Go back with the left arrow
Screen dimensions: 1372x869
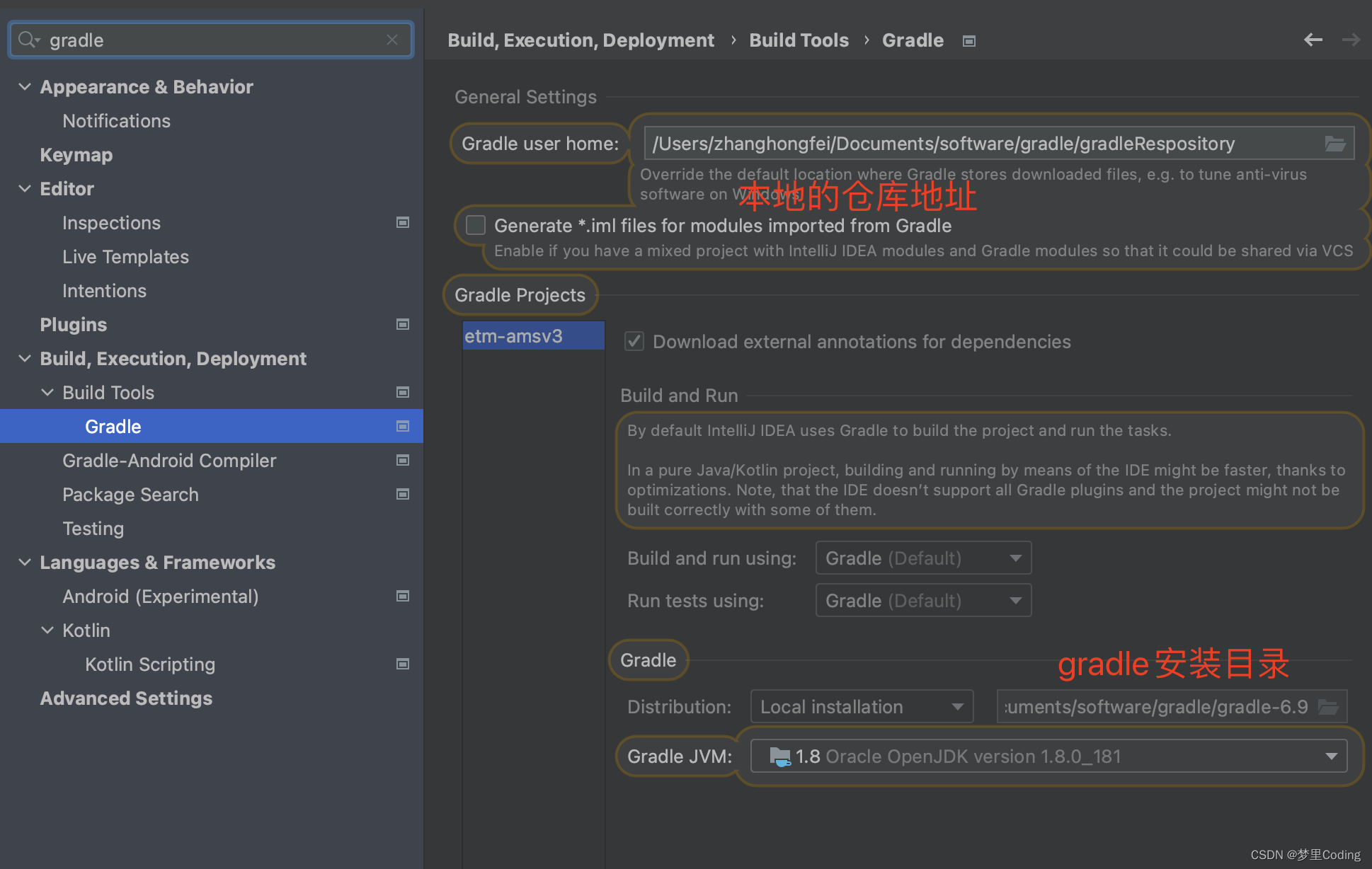[x=1313, y=40]
